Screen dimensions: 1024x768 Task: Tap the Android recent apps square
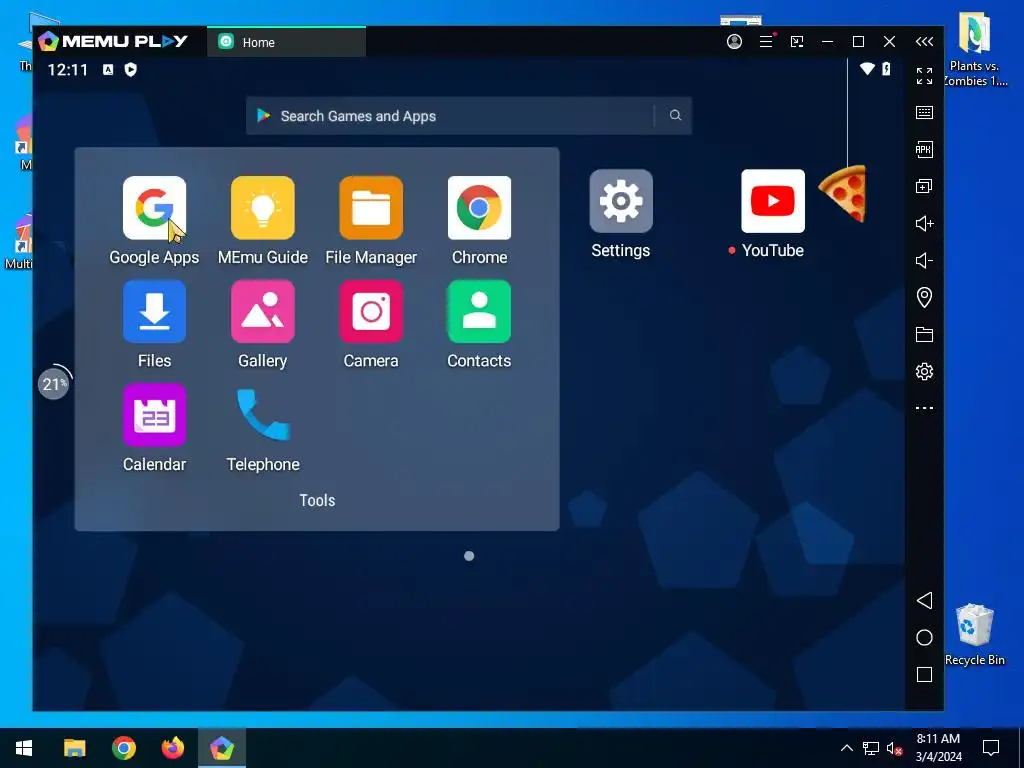tap(924, 675)
